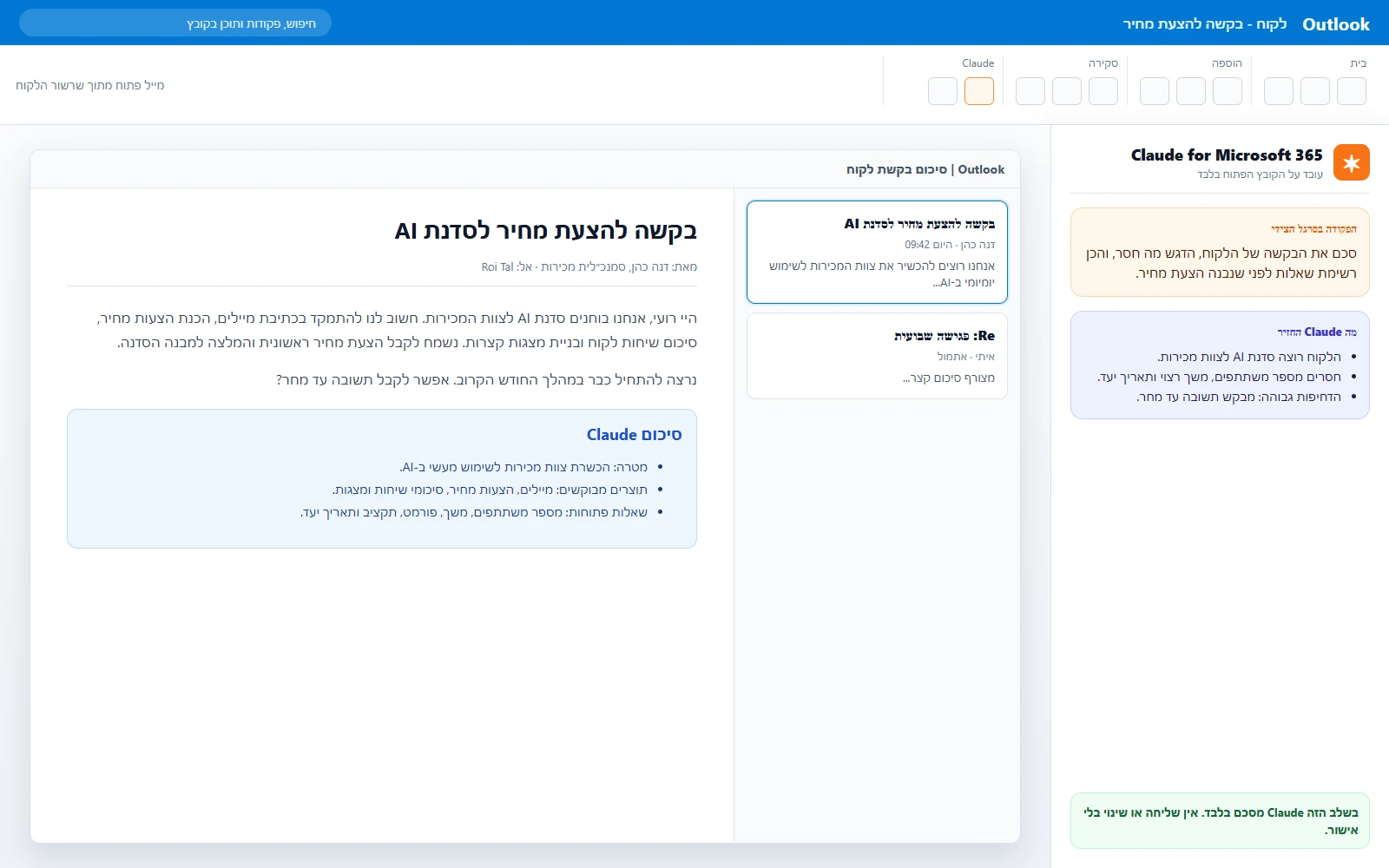The image size is (1389, 868).
Task: Click the bullet חסרים מספר משתתפים, משך רצוי
Action: [x=1219, y=377]
